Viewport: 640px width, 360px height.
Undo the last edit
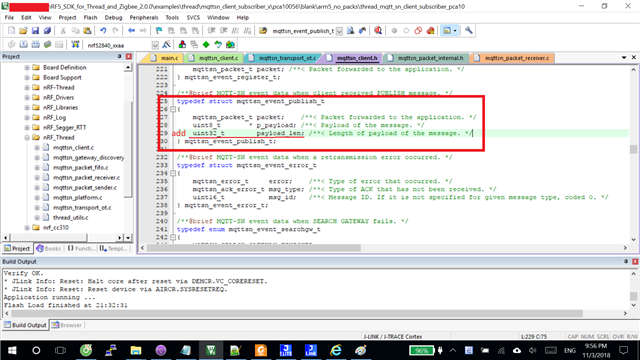pos(103,31)
